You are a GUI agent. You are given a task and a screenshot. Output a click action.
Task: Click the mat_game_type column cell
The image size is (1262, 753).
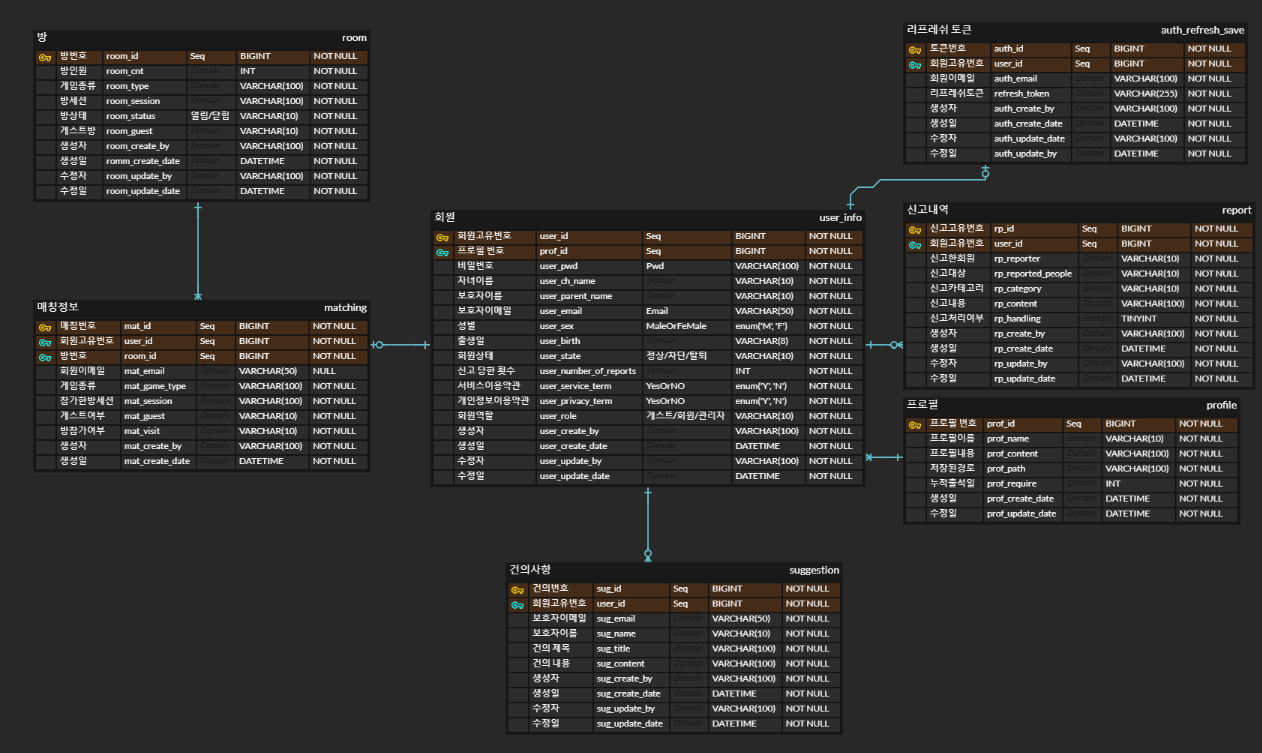(158, 386)
